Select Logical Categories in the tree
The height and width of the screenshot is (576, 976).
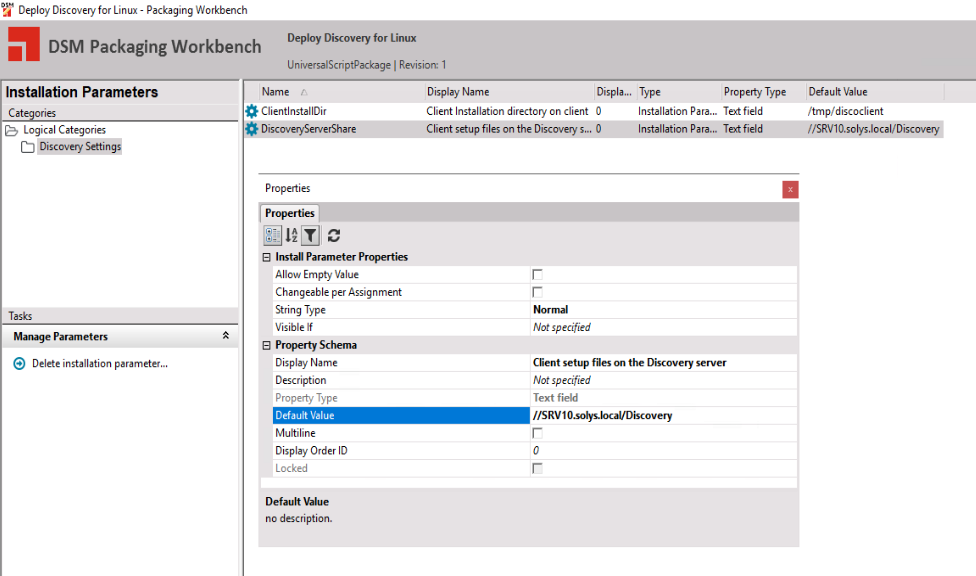64,130
